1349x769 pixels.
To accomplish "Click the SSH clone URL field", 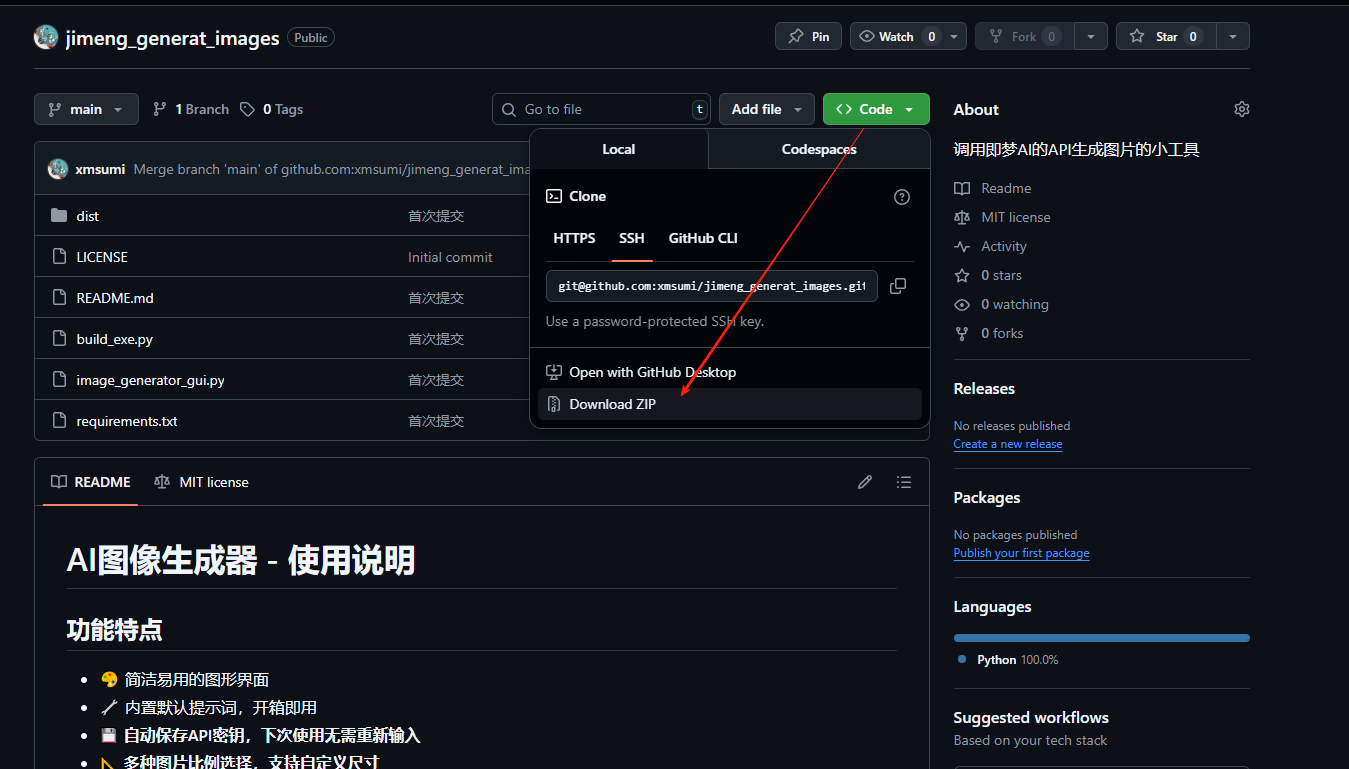I will coord(712,286).
